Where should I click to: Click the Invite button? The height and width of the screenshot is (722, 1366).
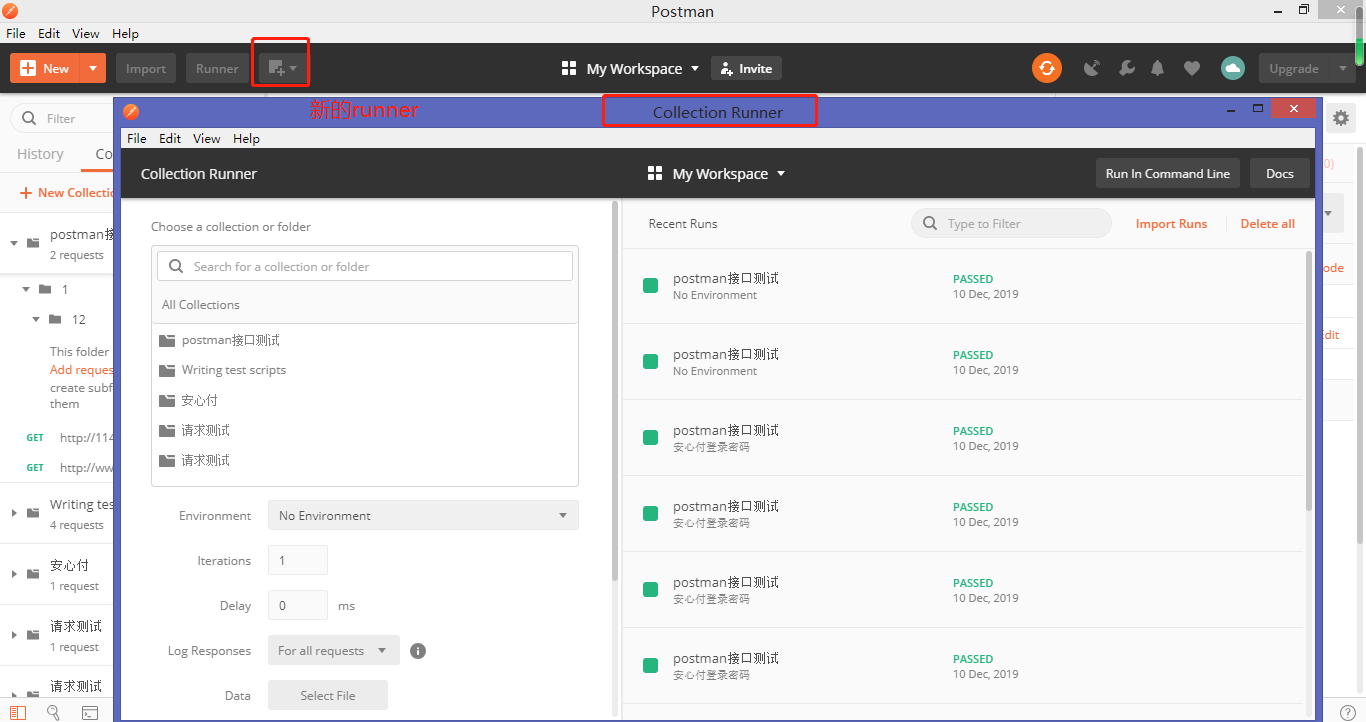point(746,68)
